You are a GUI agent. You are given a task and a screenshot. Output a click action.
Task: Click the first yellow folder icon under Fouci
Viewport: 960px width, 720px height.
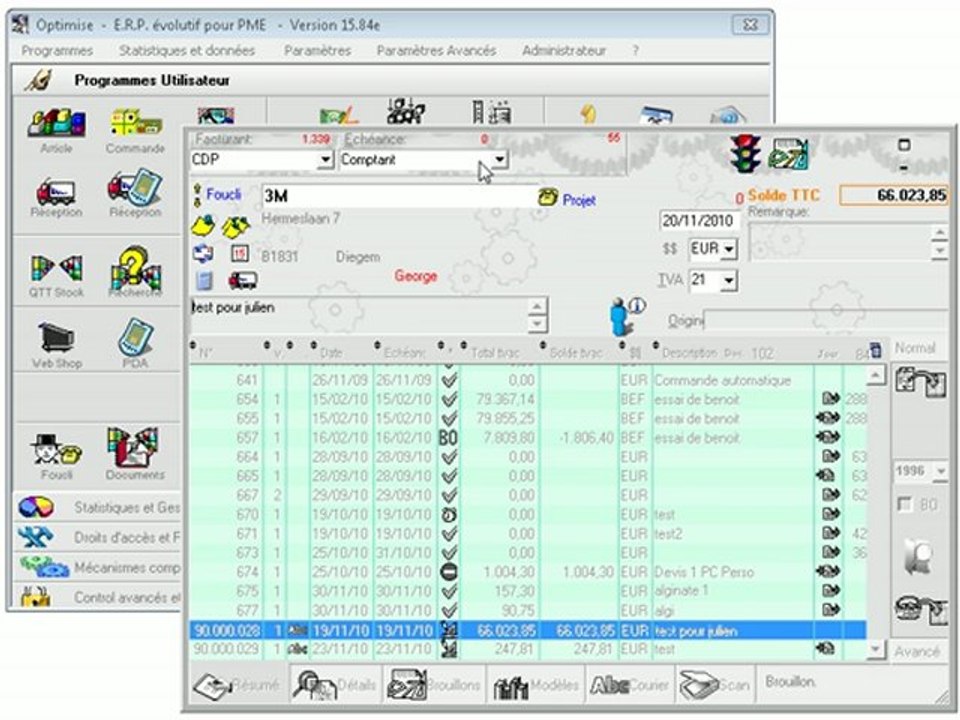[x=203, y=227]
